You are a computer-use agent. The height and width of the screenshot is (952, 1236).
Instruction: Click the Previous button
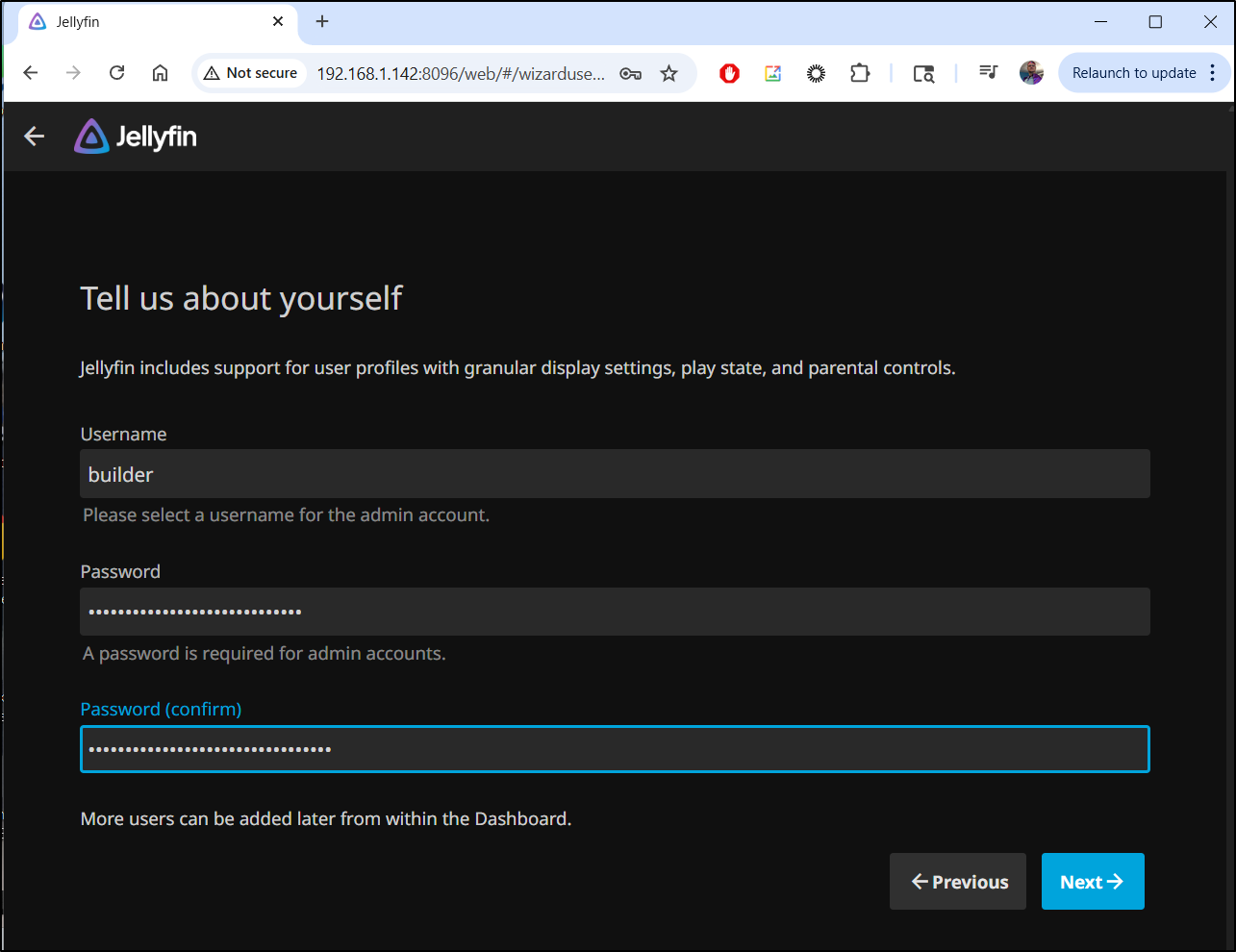(958, 882)
